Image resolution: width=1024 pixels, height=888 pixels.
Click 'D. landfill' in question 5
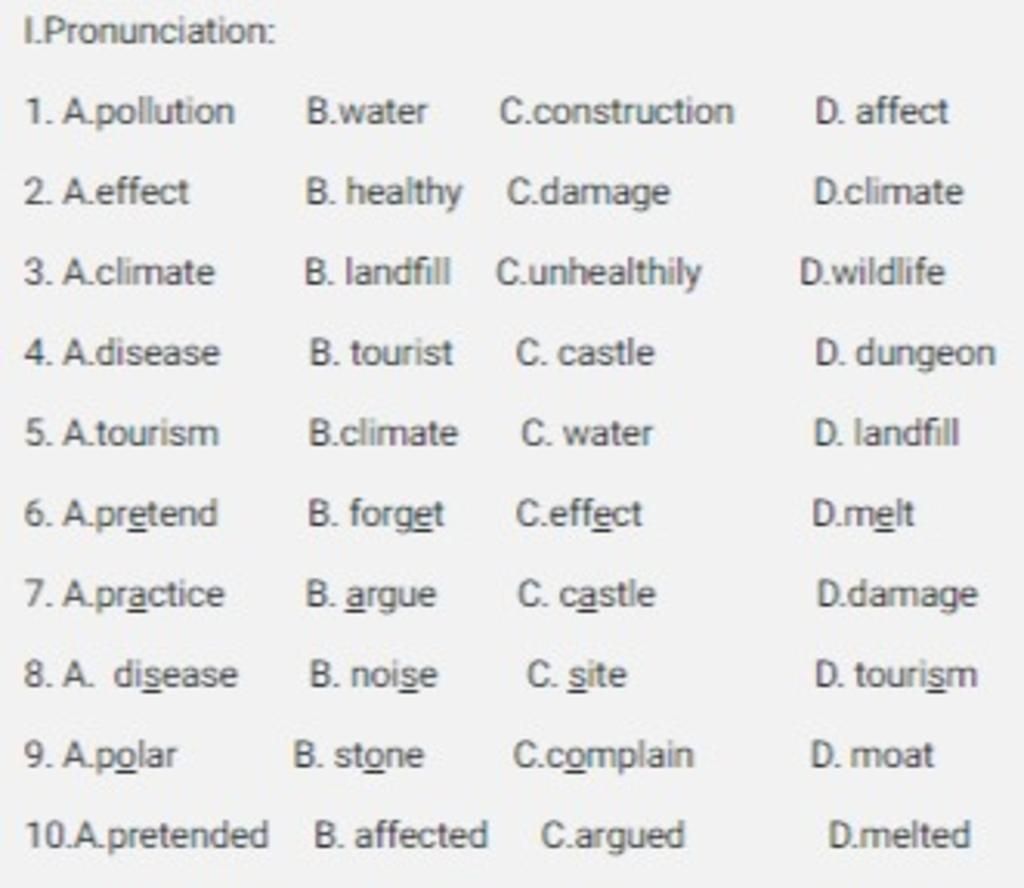click(887, 433)
